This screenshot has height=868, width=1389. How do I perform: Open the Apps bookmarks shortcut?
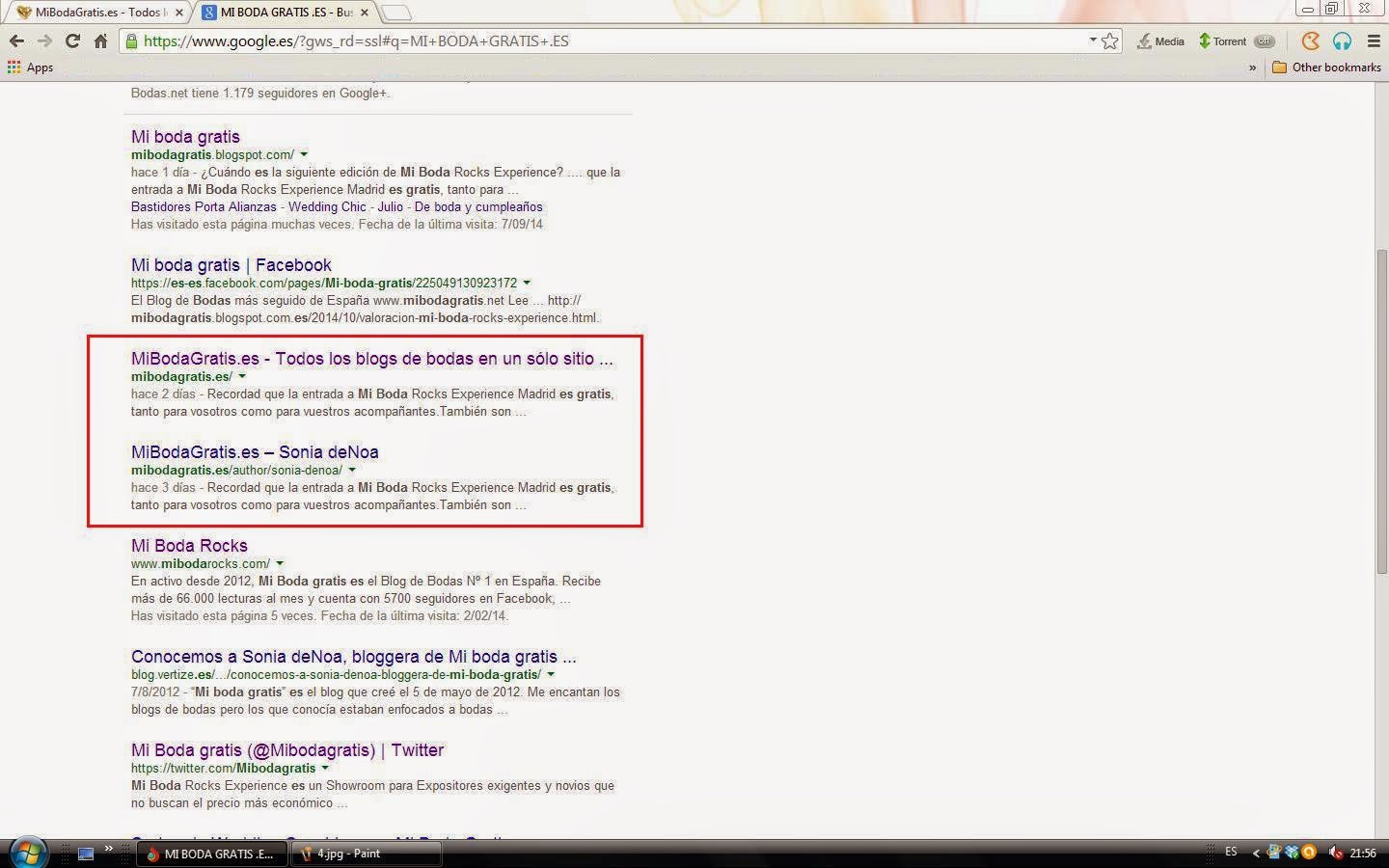30,68
